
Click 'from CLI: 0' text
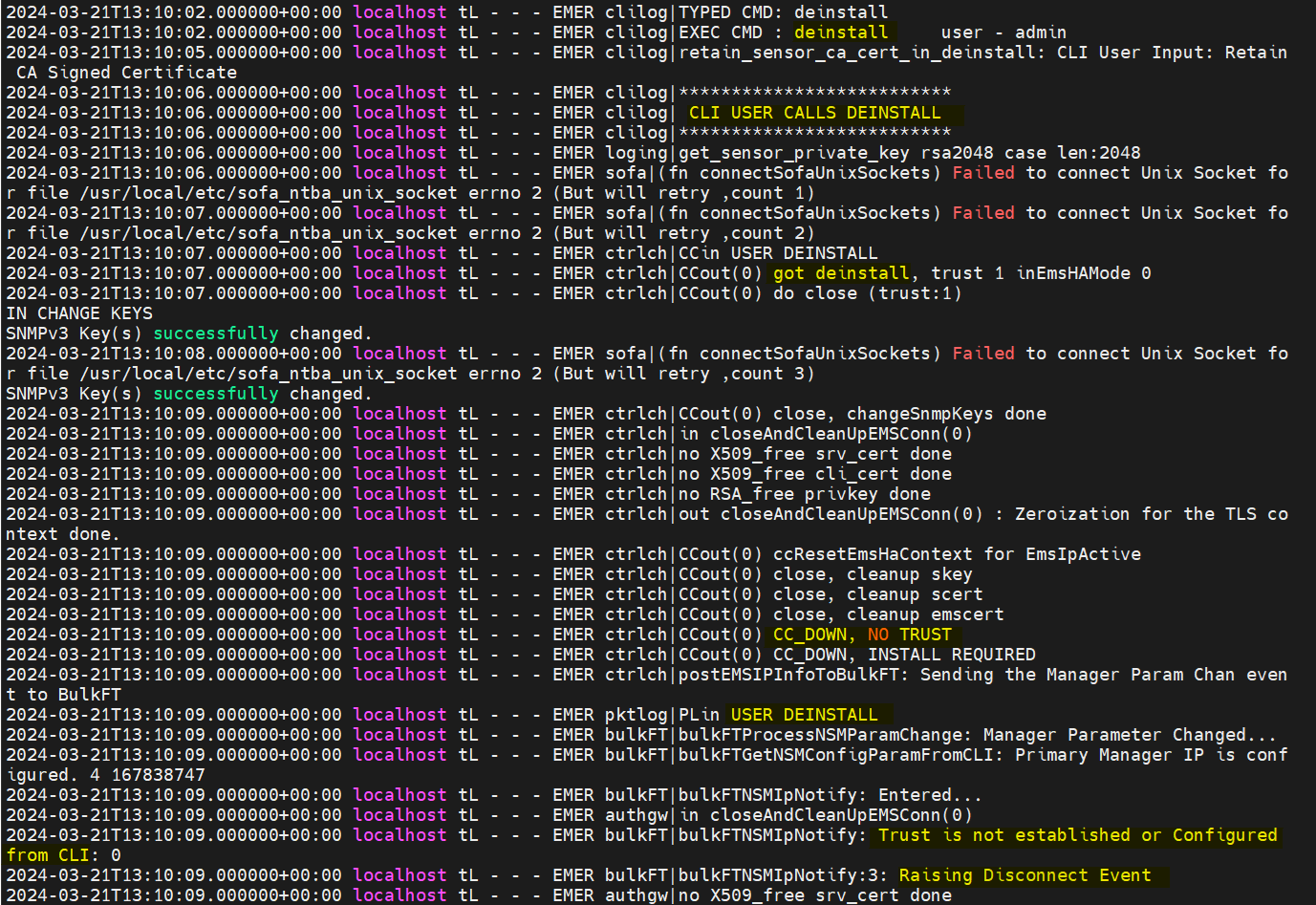coord(63,855)
